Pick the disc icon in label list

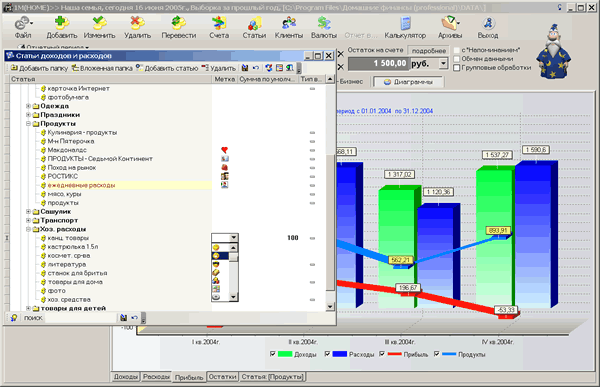coord(216,297)
